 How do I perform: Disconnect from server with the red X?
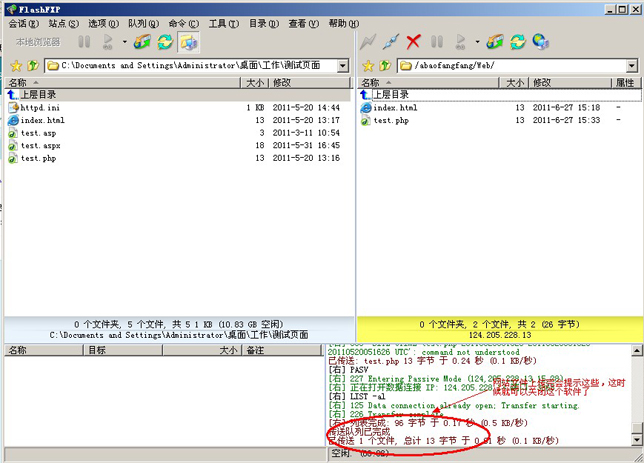coord(413,42)
